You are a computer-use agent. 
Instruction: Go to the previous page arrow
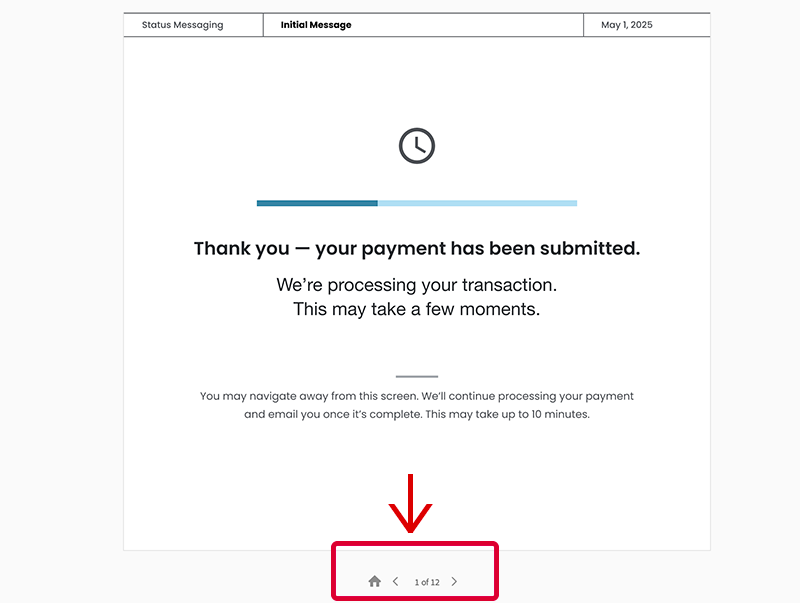coord(395,581)
